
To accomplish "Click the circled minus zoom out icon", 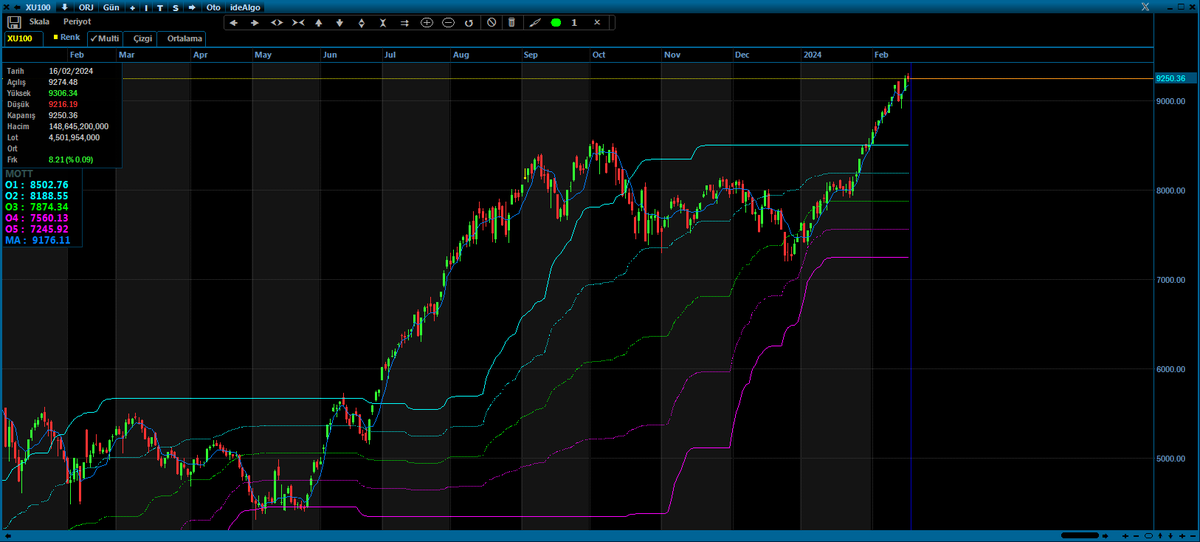I will coord(448,22).
